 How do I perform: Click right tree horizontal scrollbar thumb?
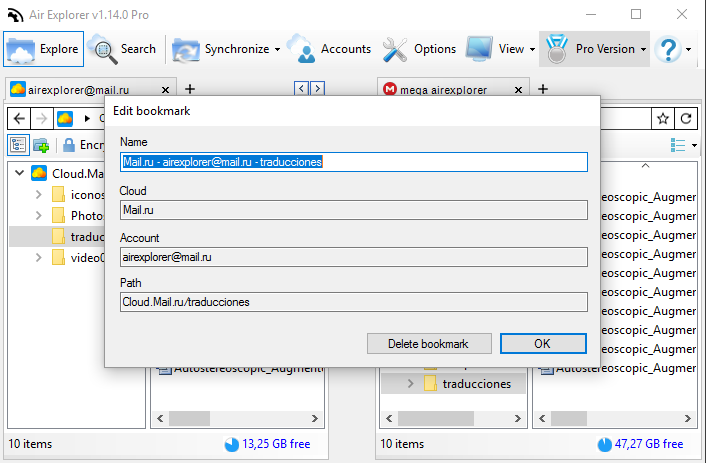435,418
